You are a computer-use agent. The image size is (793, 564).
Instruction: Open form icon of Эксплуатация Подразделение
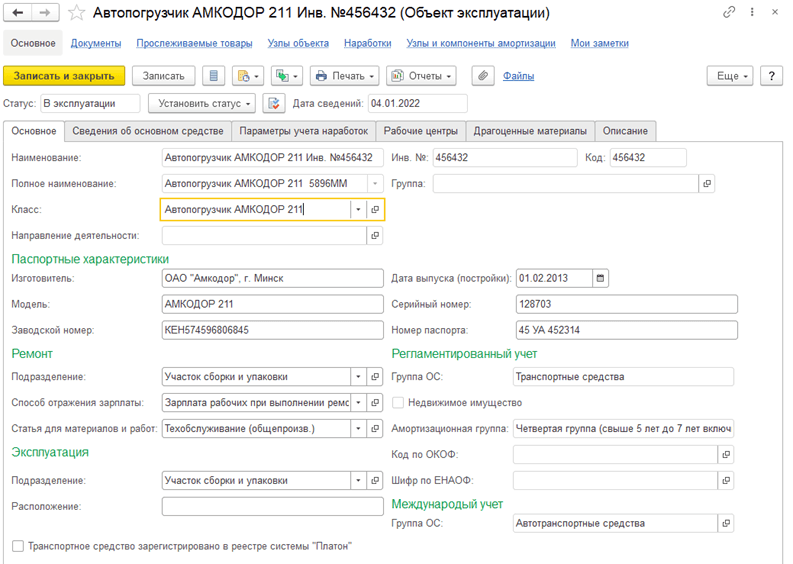click(x=375, y=481)
